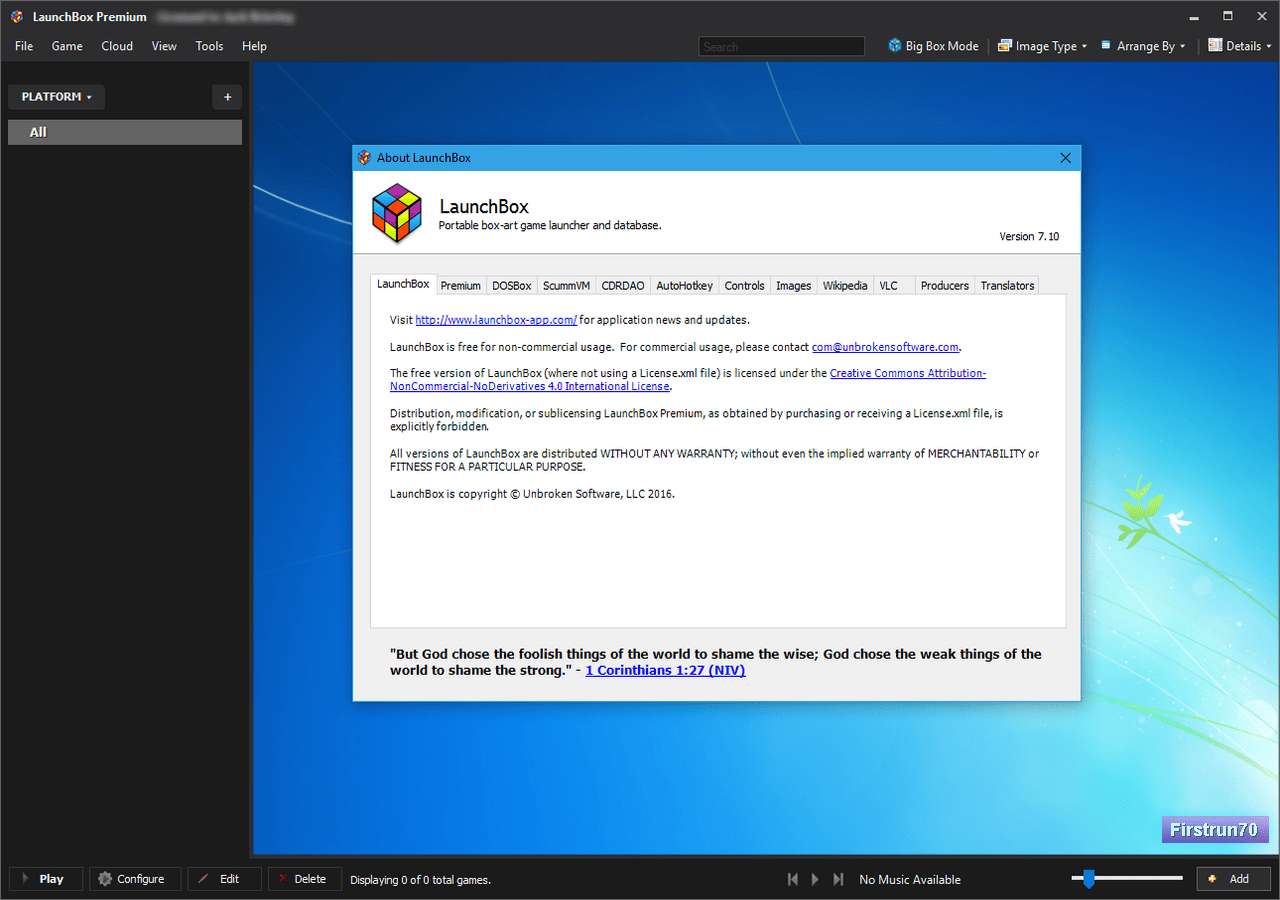The image size is (1280, 900).
Task: Open the View menu
Action: (x=164, y=46)
